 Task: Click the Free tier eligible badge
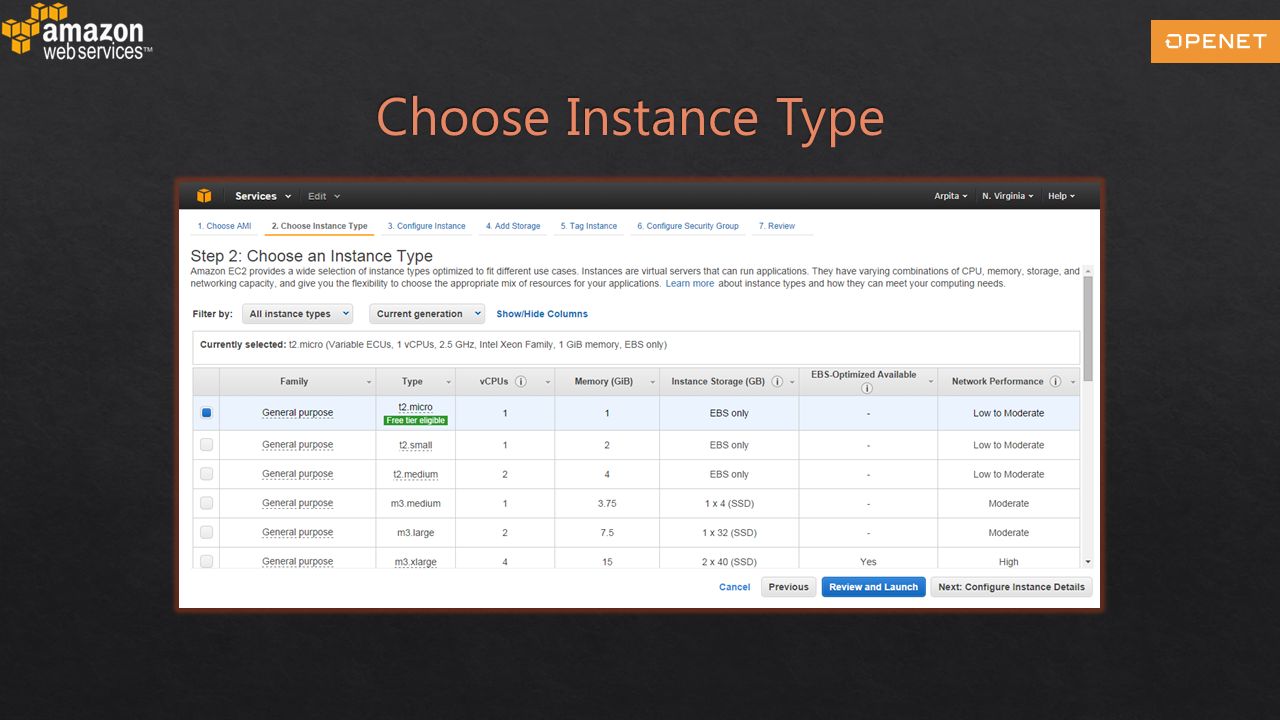click(415, 420)
